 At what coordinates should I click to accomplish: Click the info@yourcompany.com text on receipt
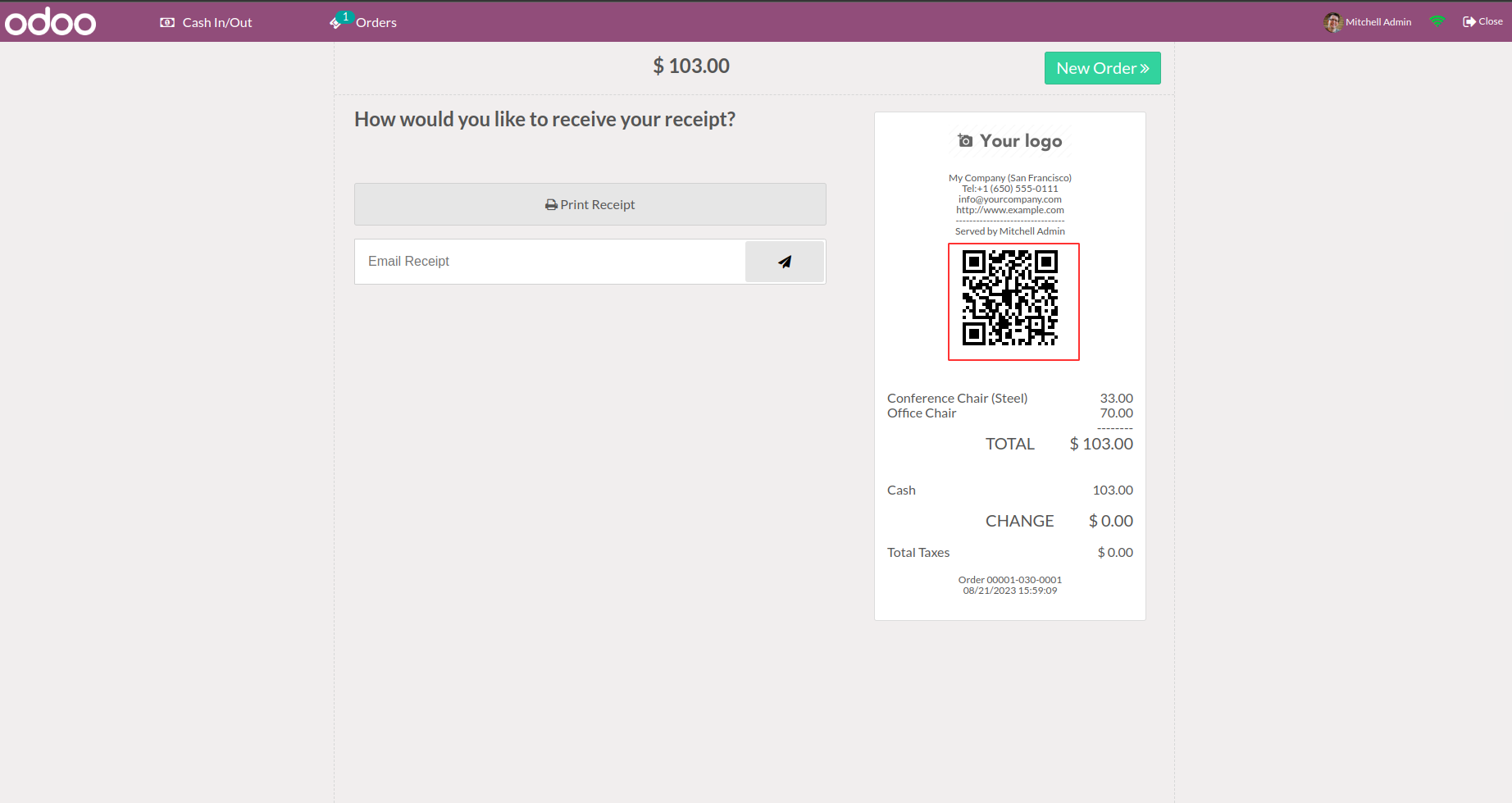(x=1010, y=199)
